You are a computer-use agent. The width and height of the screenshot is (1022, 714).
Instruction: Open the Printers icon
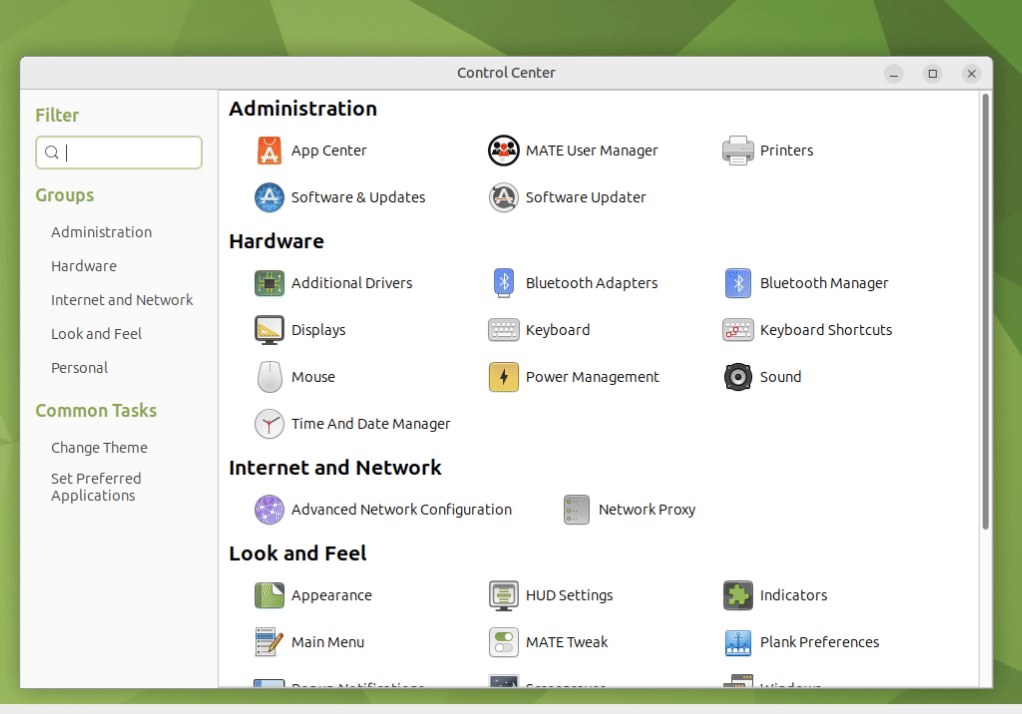tap(738, 151)
